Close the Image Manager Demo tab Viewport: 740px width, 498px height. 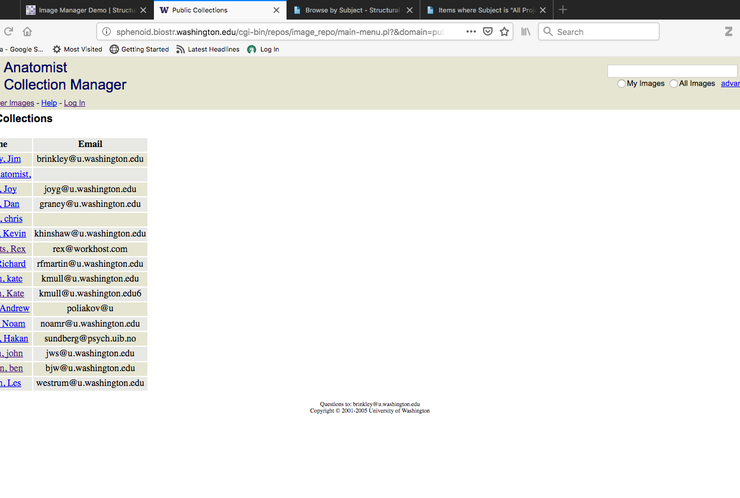tap(143, 10)
